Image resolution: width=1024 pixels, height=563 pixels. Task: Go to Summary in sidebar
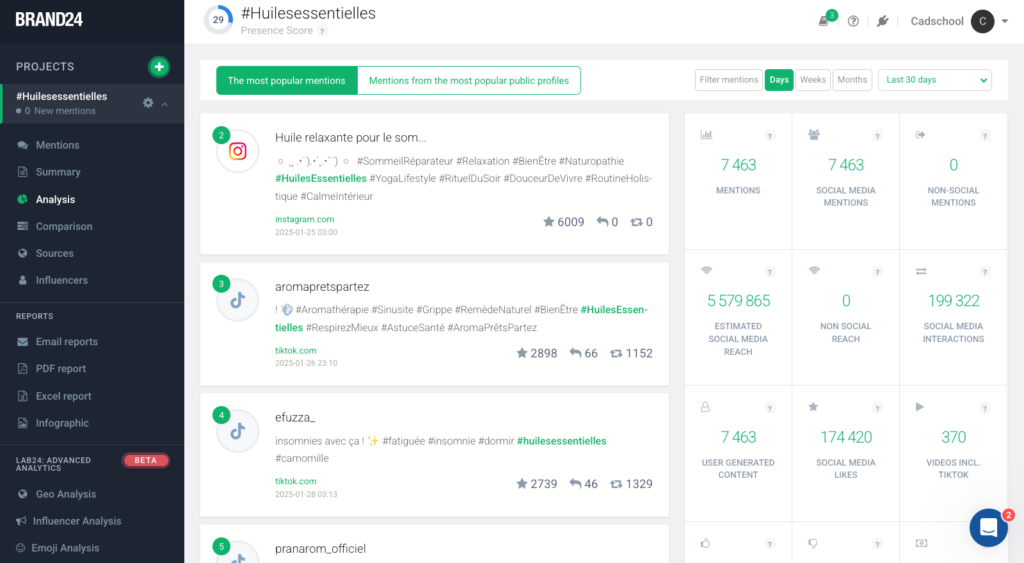point(58,172)
